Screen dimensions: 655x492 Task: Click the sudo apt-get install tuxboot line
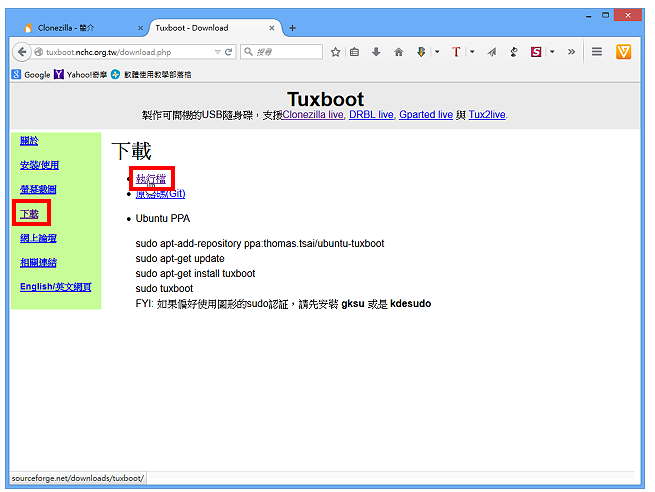[x=195, y=274]
